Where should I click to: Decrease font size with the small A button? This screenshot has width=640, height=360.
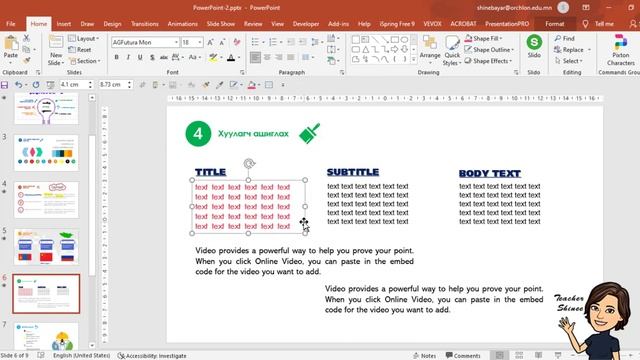222,42
